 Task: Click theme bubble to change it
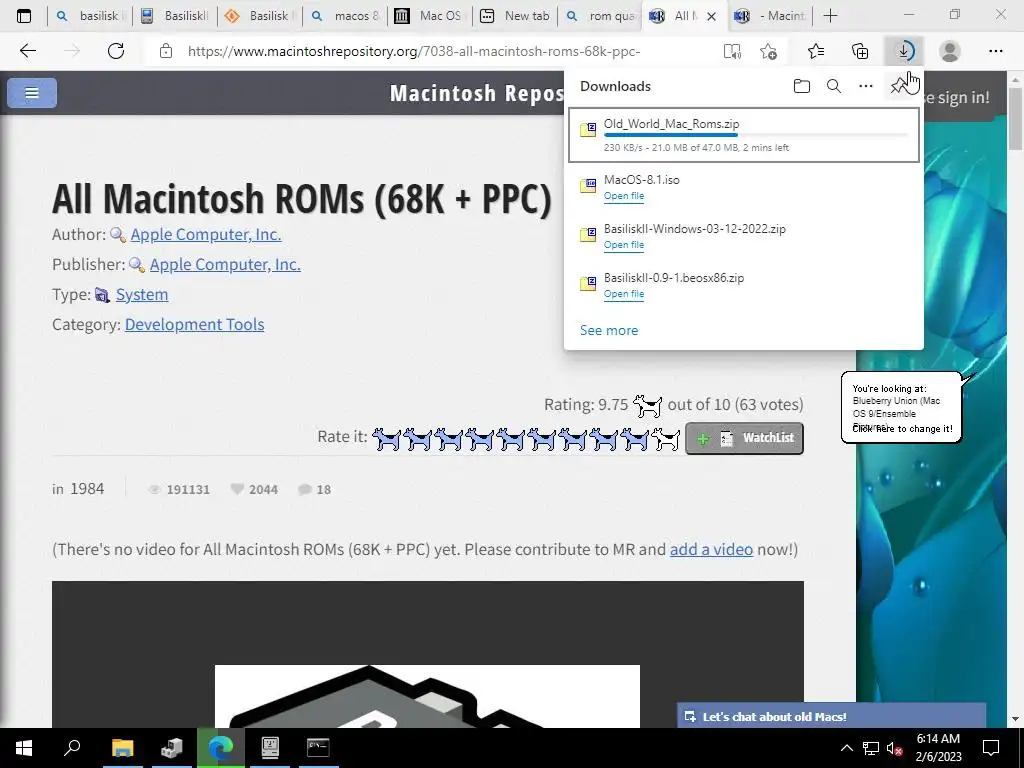pos(902,408)
